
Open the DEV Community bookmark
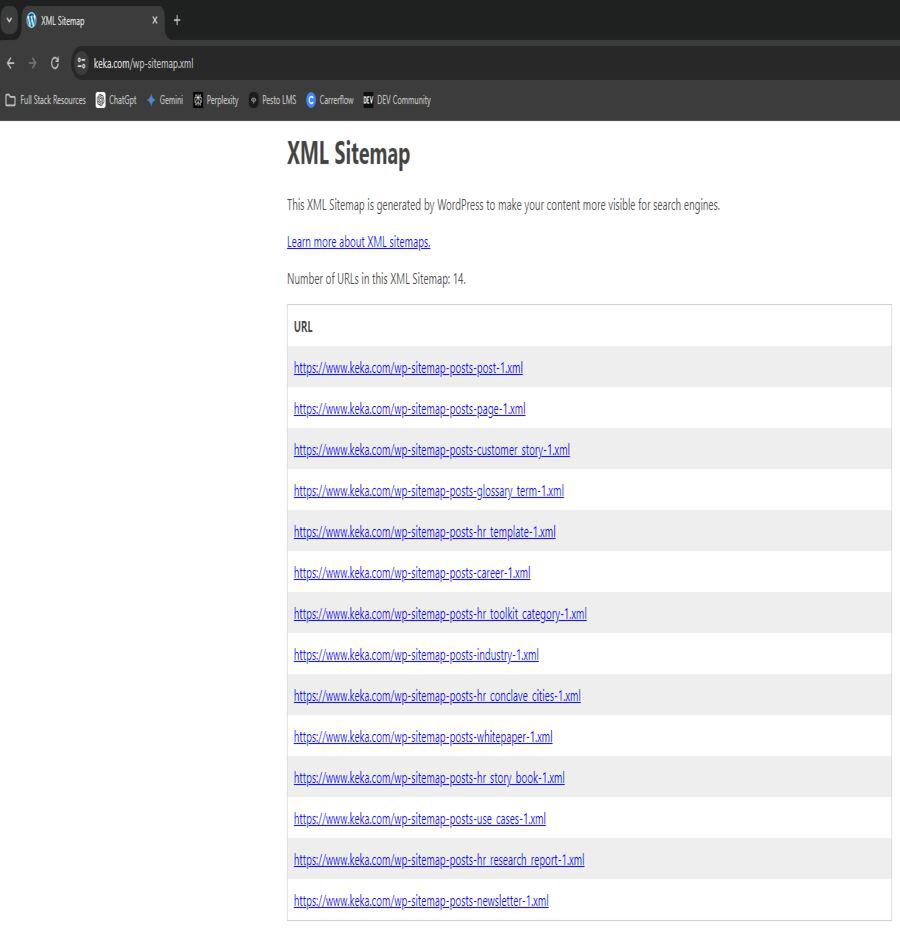pyautogui.click(x=397, y=100)
